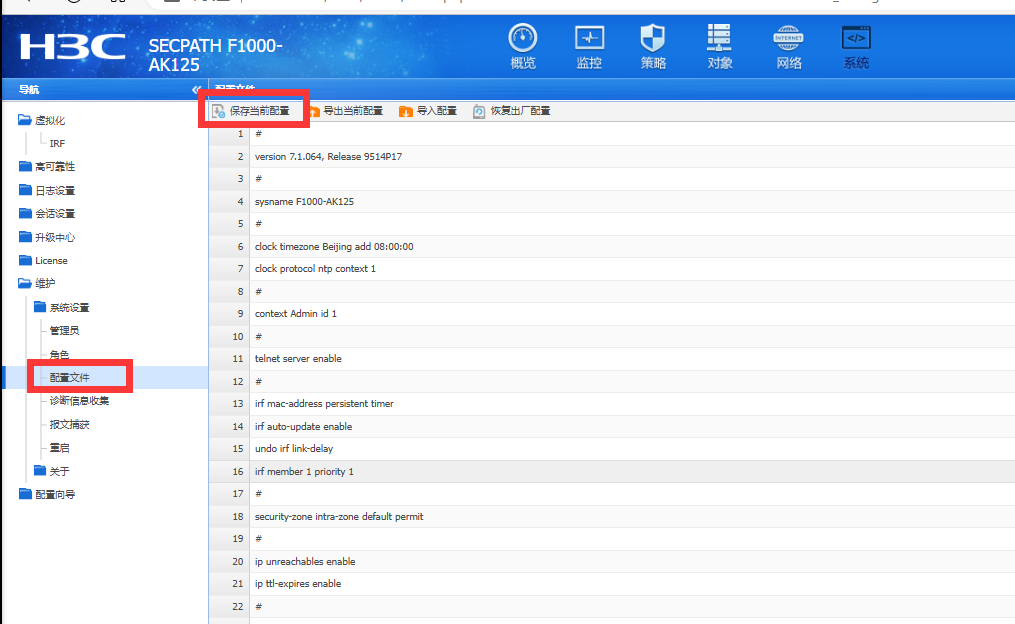Open the 角色 tree item
The image size is (1015, 624).
point(59,354)
